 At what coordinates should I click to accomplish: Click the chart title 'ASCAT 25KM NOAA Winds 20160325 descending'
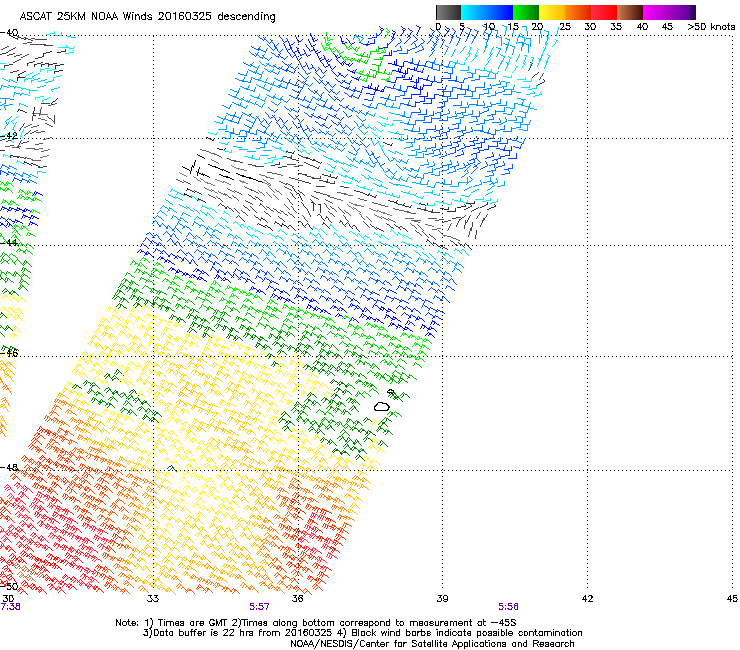tap(147, 16)
